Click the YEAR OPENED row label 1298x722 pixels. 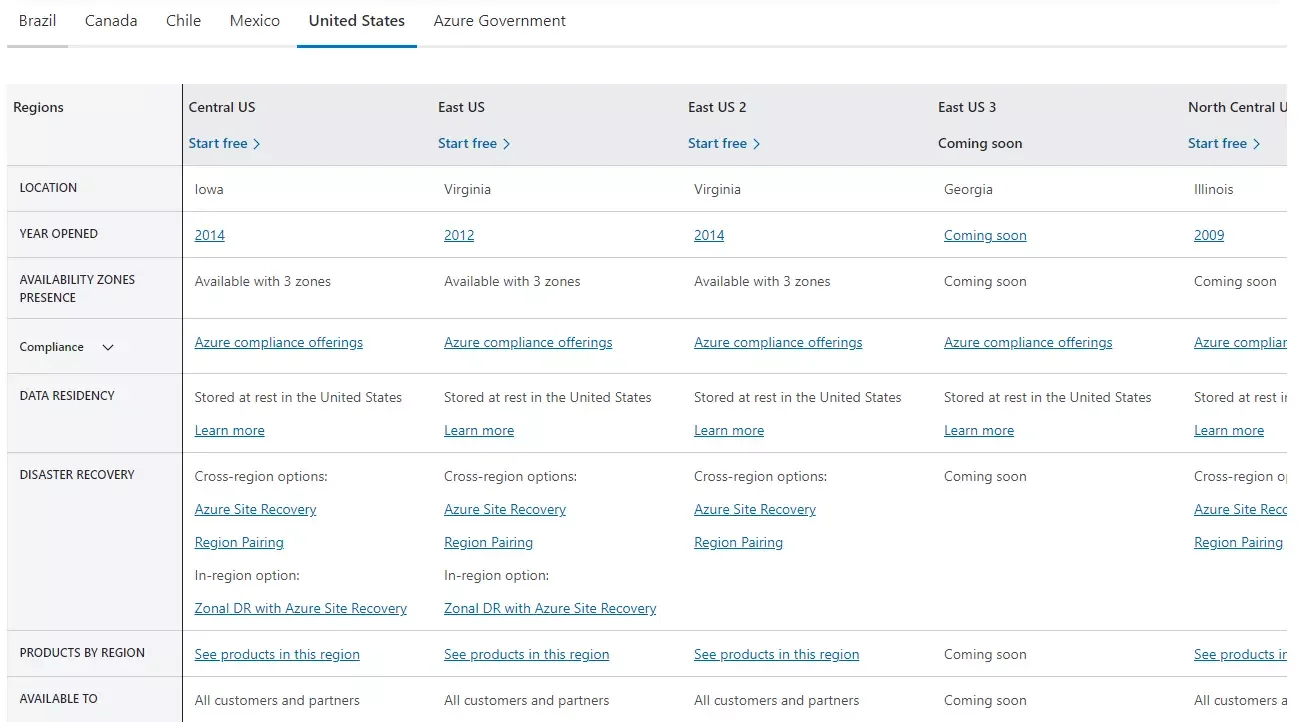pos(59,234)
